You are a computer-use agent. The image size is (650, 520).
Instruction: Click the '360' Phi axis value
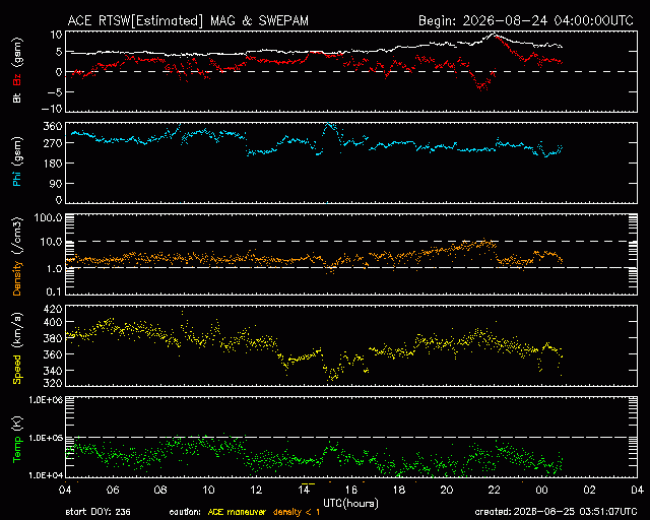point(53,126)
